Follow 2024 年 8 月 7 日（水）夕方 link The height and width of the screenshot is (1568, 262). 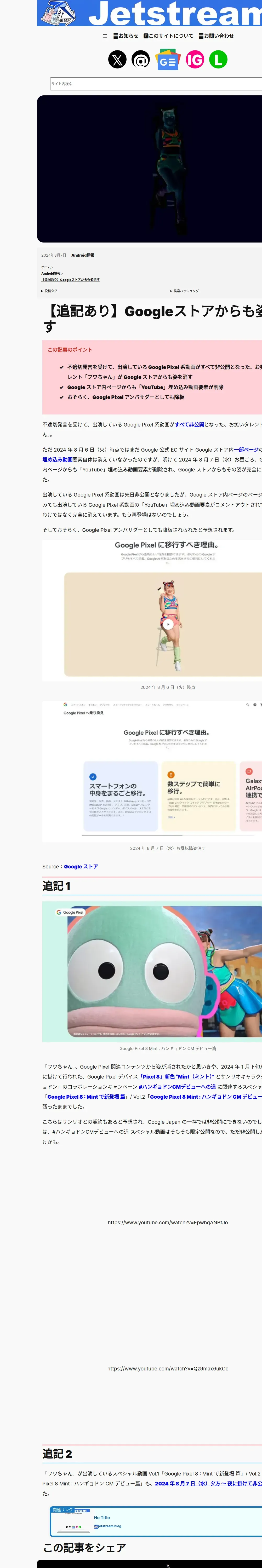click(x=208, y=1483)
